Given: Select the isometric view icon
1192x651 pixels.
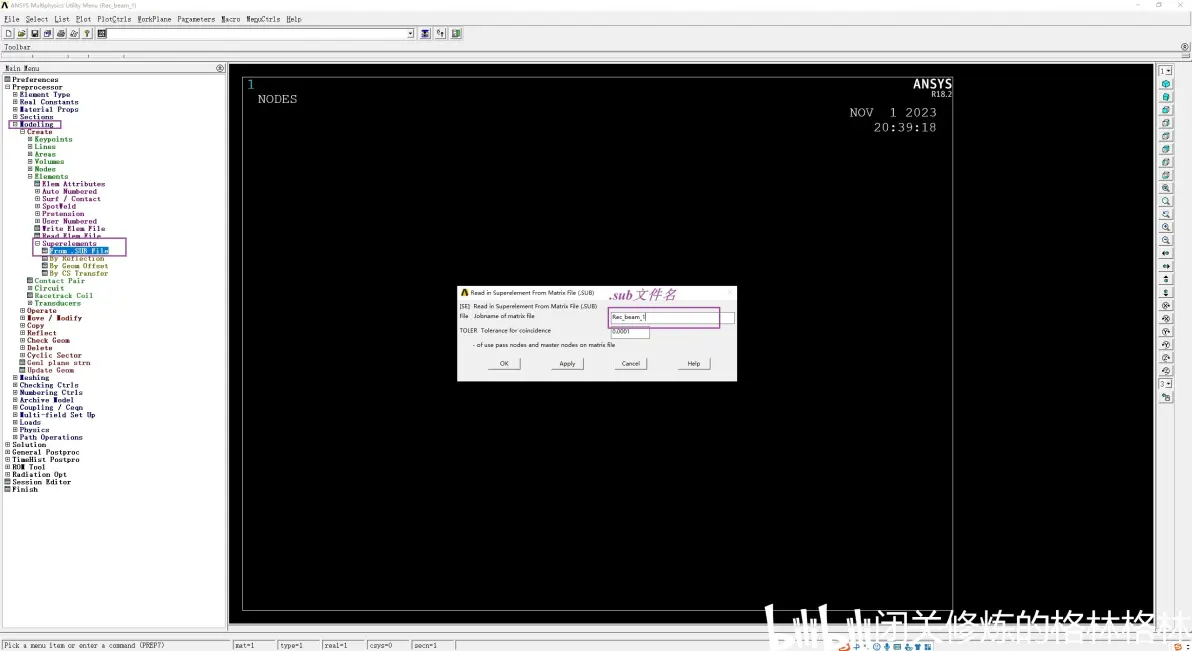Looking at the screenshot, I should tap(1165, 84).
